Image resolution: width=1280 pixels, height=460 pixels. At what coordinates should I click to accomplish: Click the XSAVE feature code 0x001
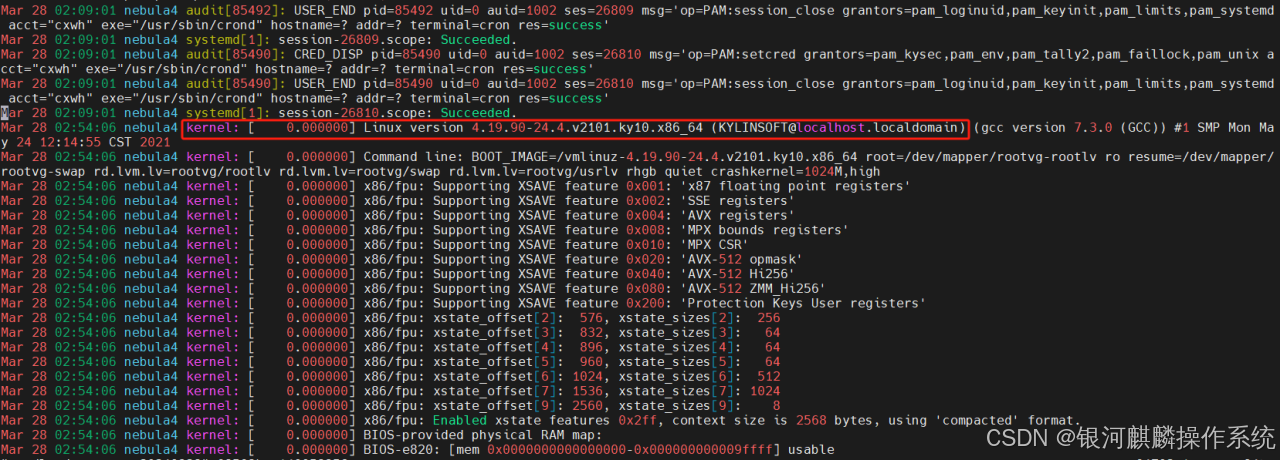[x=645, y=187]
